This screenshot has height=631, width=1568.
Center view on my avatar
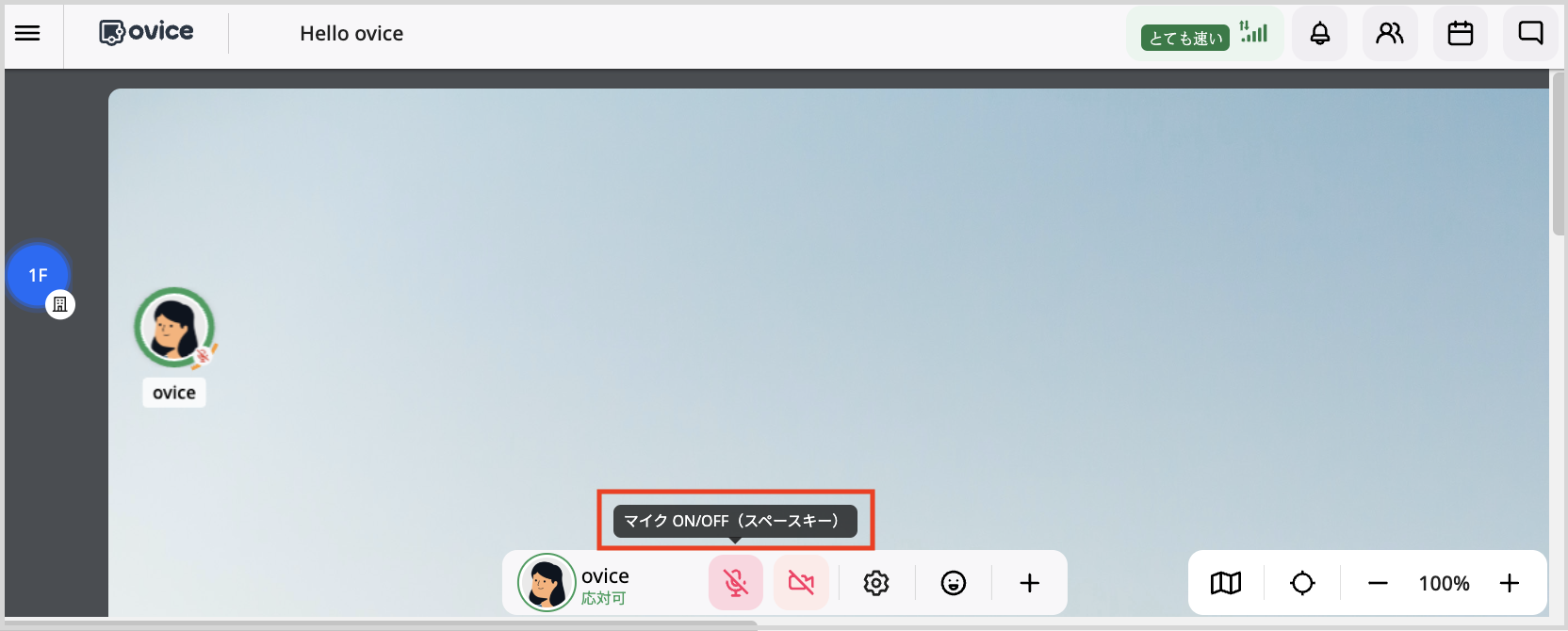click(1302, 583)
